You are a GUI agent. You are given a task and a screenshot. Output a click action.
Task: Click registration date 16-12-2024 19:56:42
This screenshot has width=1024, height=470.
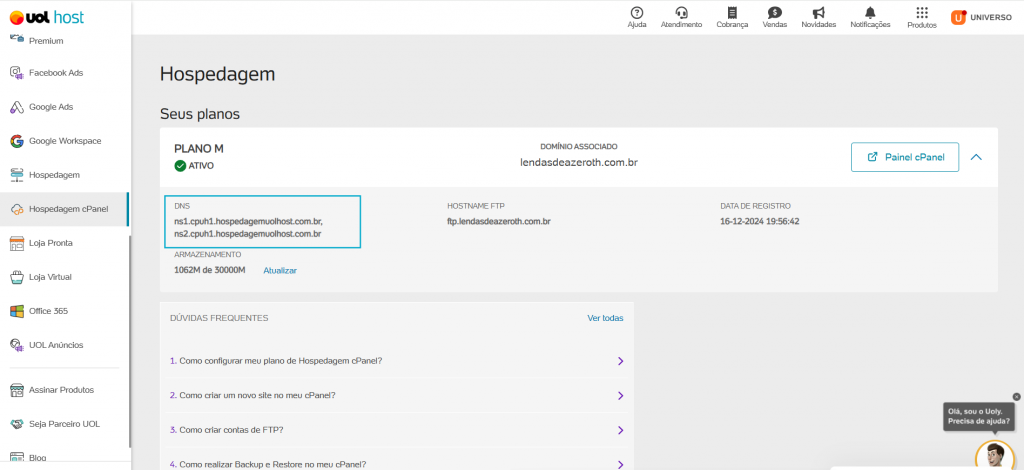760,221
